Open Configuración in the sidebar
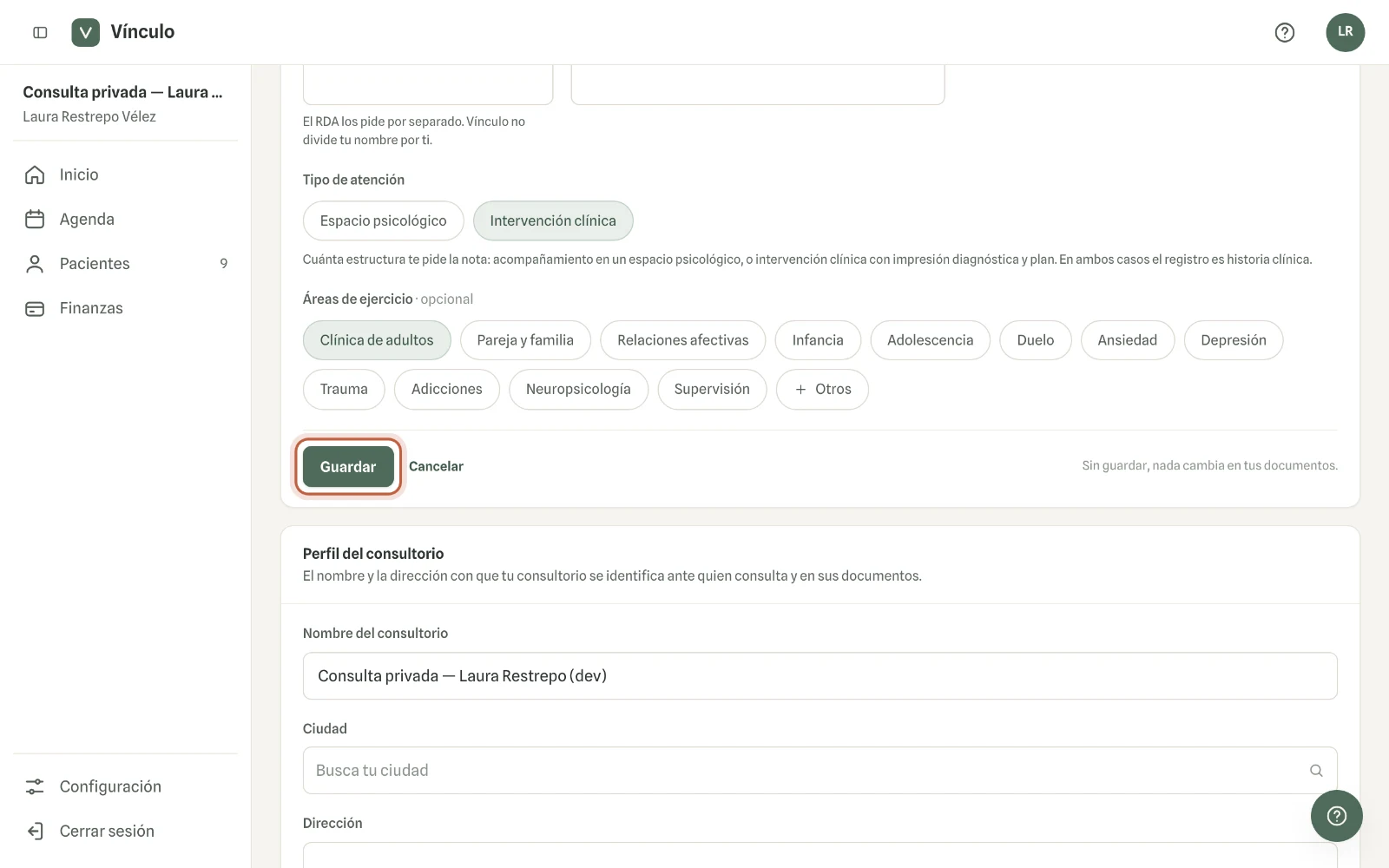Viewport: 1389px width, 868px height. pos(126,786)
